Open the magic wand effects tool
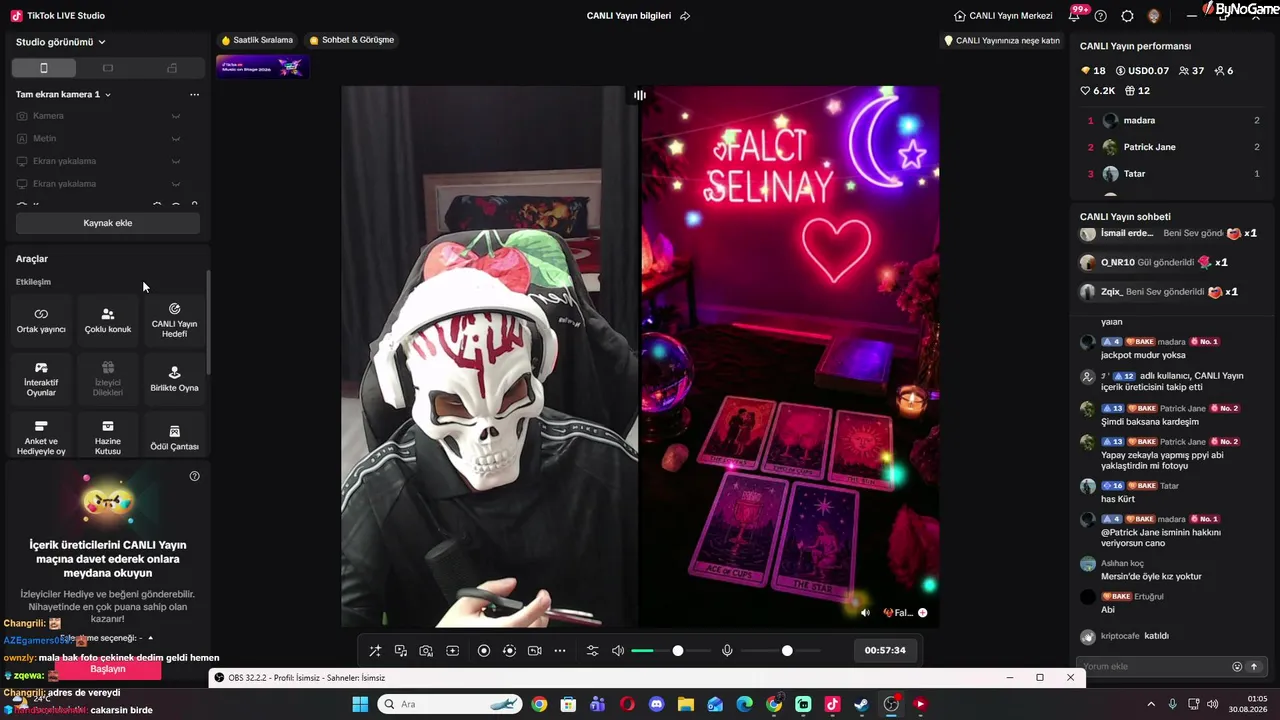Viewport: 1280px width, 720px height. pos(375,651)
